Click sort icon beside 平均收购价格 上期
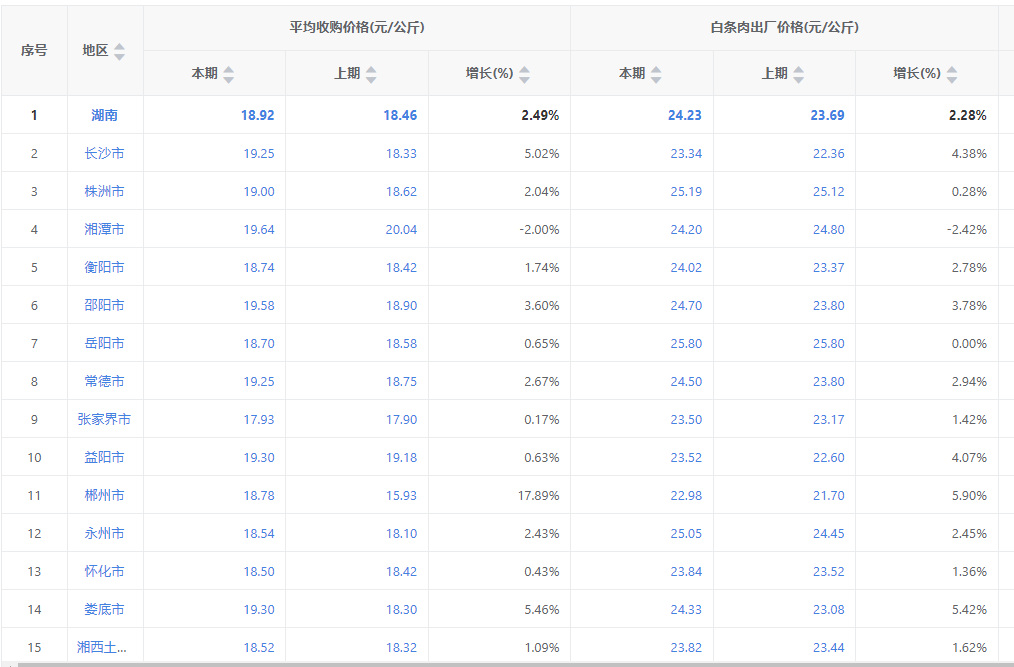This screenshot has width=1014, height=667. point(371,74)
